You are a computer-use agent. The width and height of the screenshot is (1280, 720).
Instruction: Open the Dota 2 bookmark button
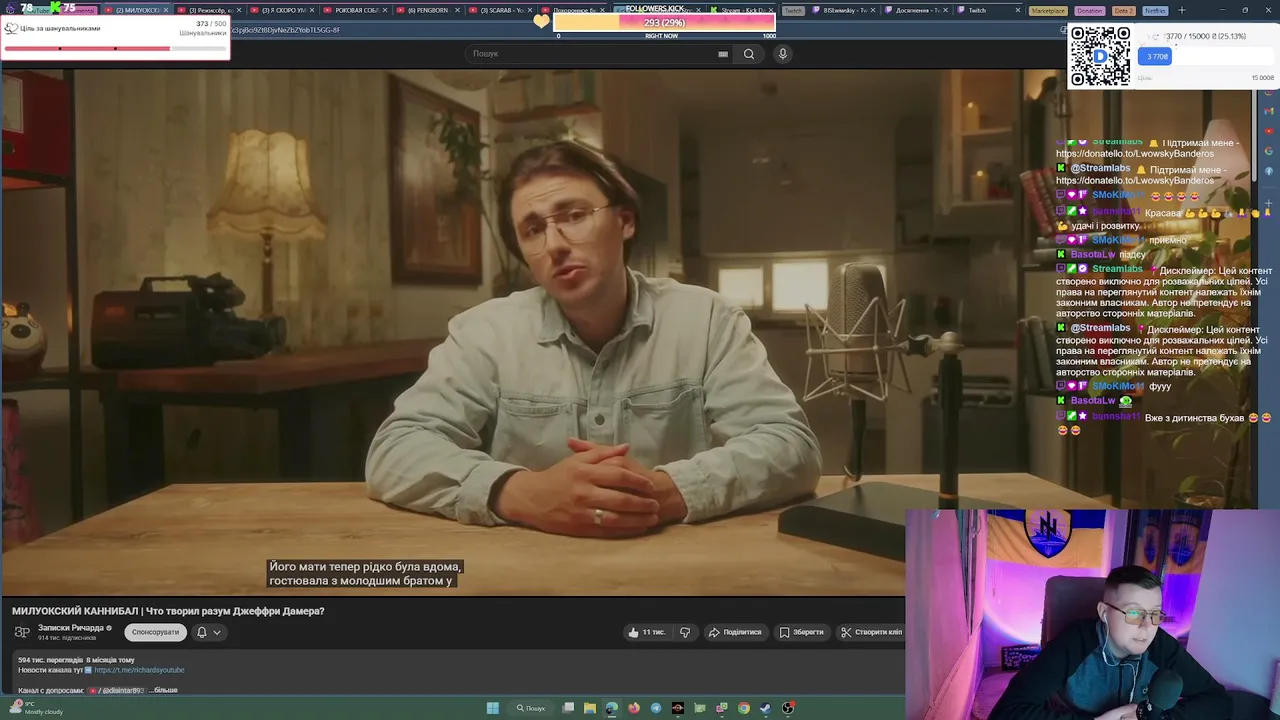[x=1123, y=10]
